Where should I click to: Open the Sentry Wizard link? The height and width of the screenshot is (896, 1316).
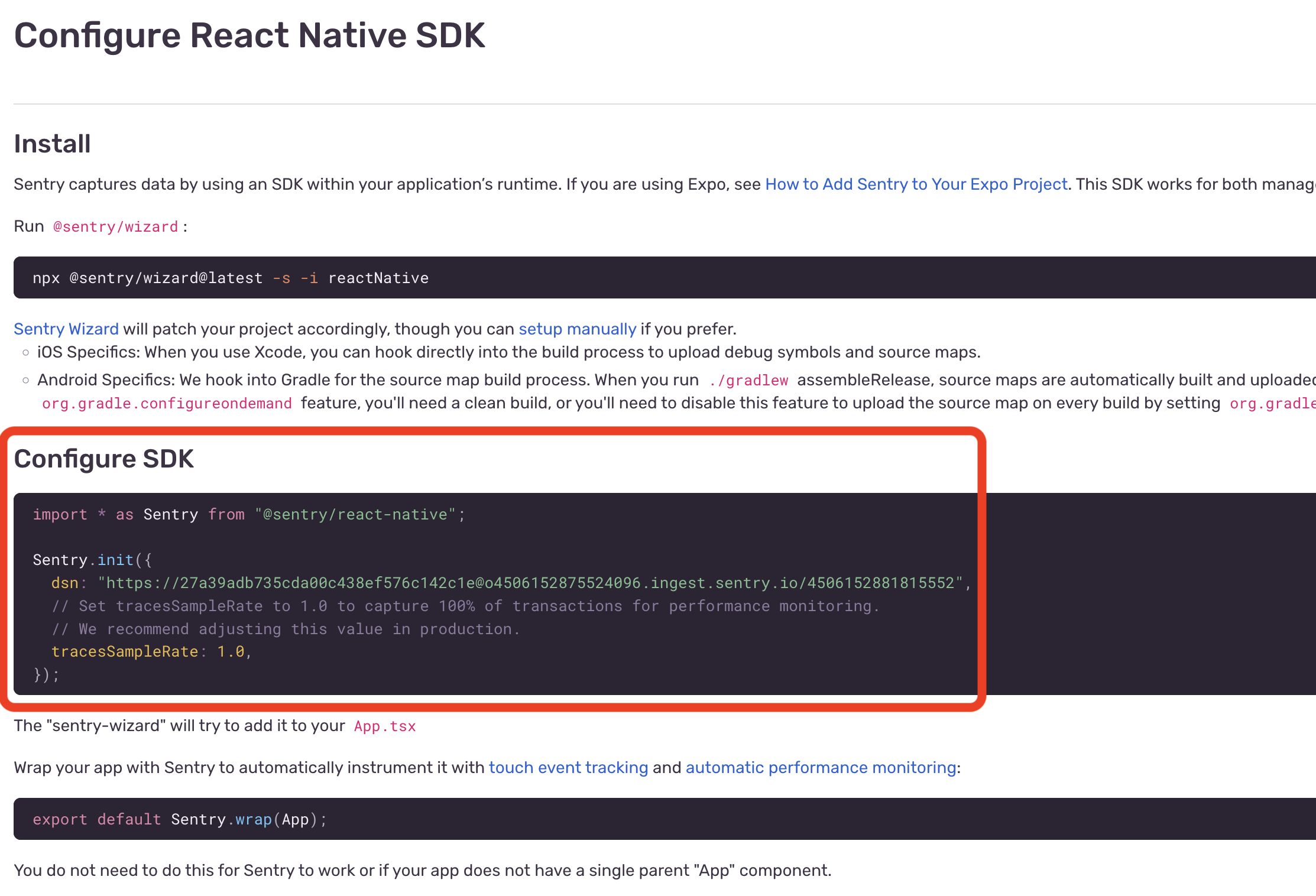coord(66,329)
